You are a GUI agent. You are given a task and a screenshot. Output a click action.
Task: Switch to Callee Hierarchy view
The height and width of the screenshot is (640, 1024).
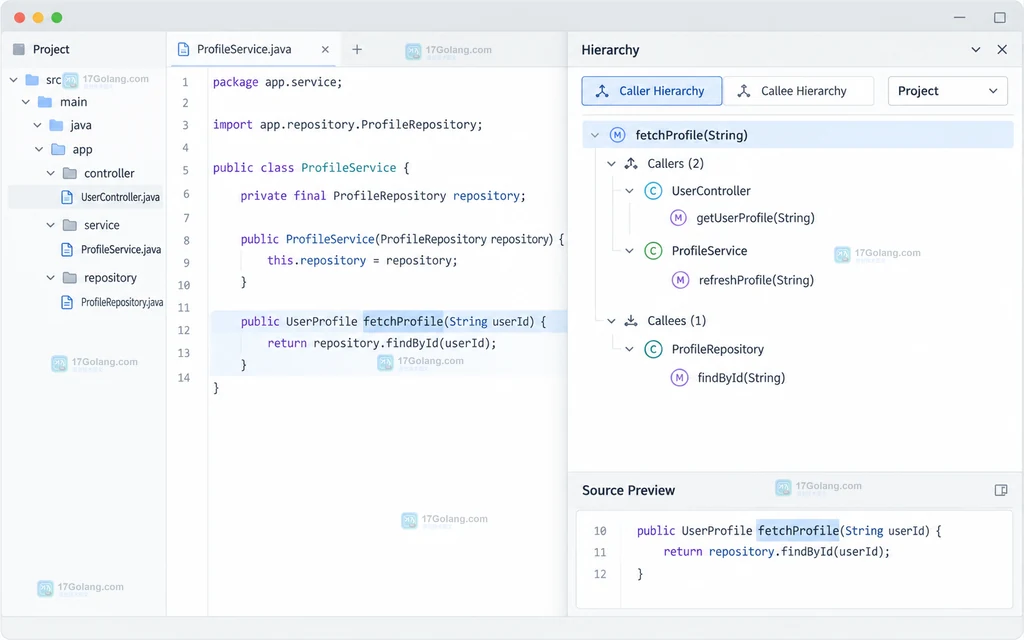(x=798, y=91)
